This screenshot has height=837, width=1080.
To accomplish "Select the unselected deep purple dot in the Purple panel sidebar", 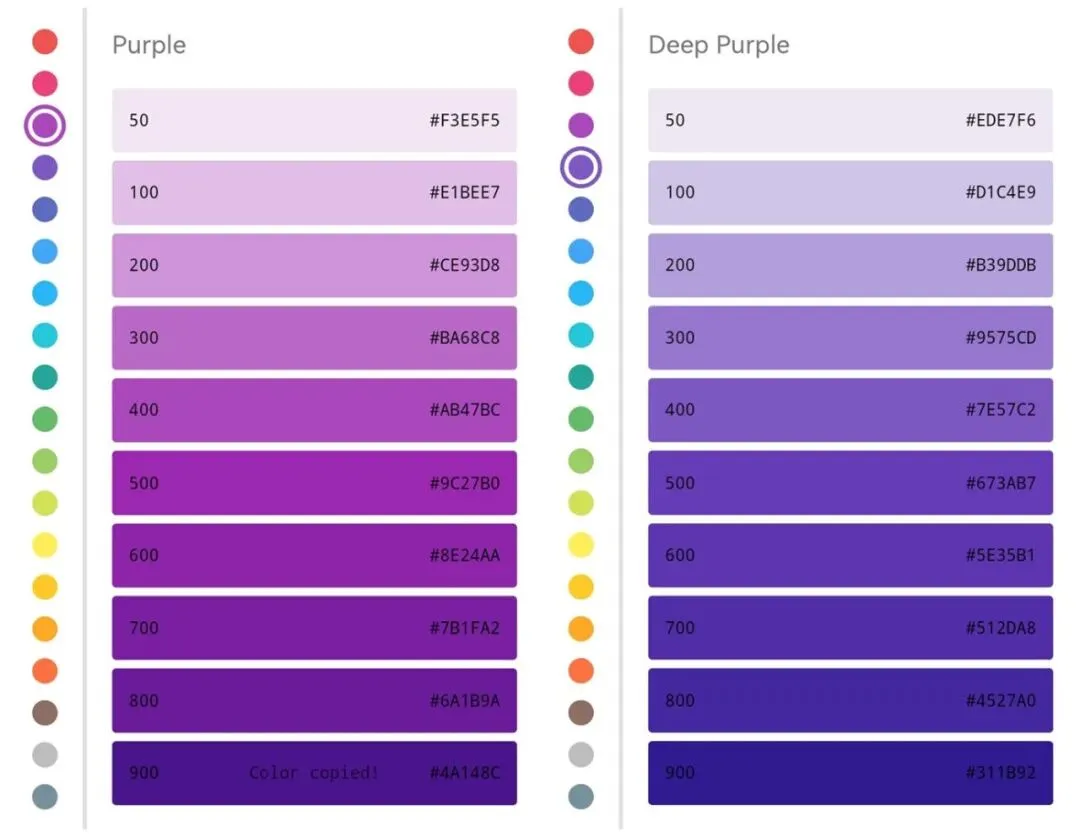I will [45, 167].
